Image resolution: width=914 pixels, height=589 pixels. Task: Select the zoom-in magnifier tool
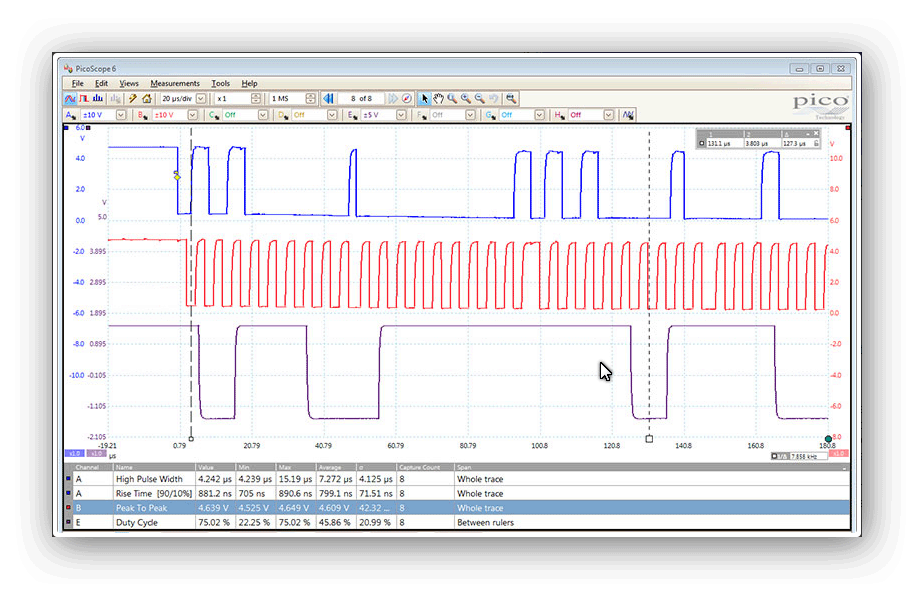click(465, 98)
